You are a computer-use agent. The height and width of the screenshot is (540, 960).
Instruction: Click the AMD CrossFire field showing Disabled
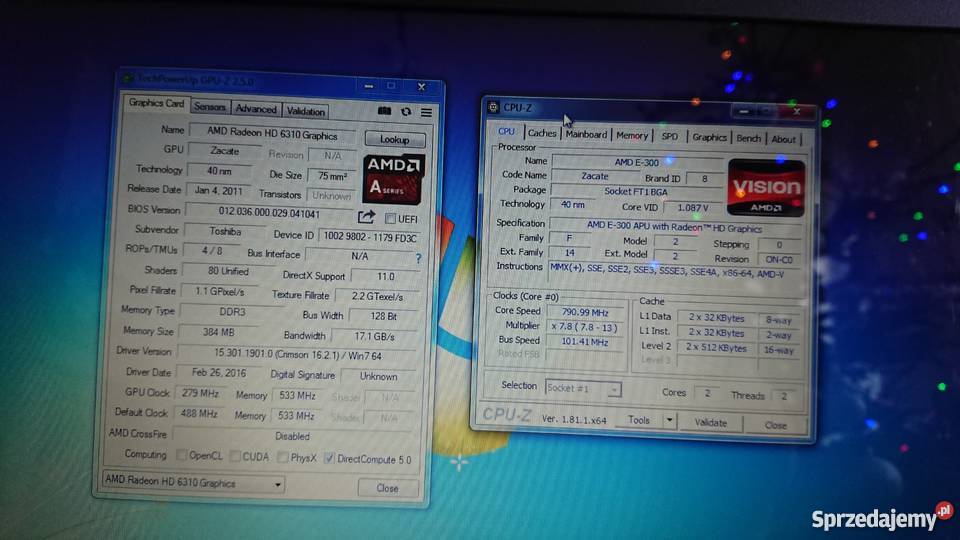click(294, 436)
